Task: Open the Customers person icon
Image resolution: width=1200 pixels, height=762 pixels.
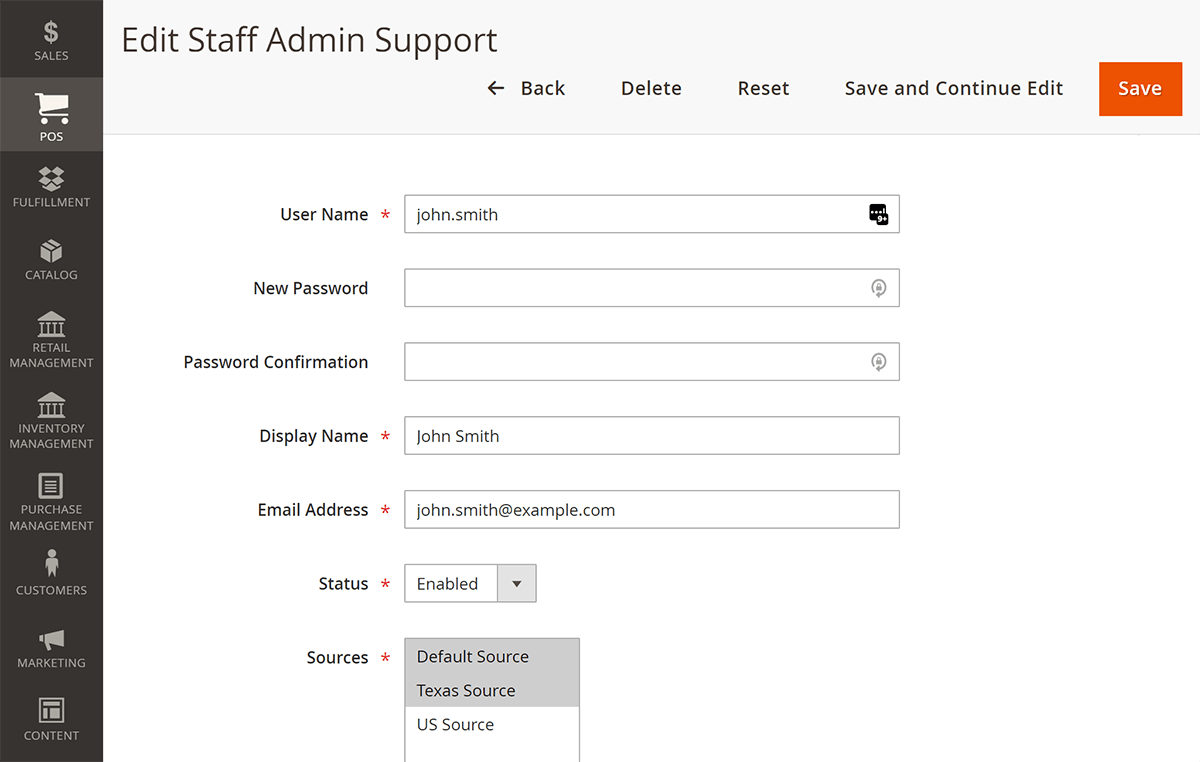Action: [51, 563]
